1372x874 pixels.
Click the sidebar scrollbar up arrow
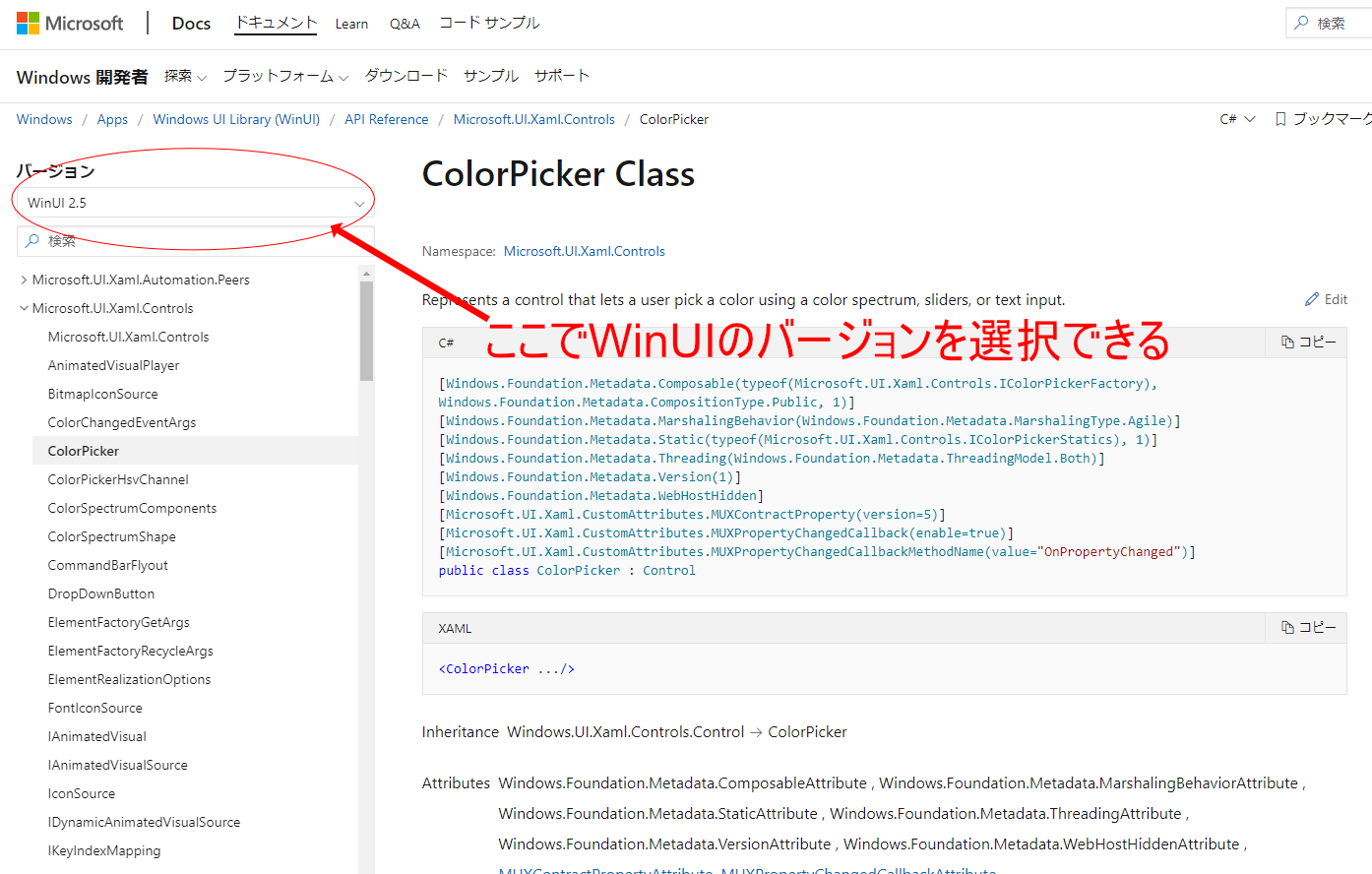pos(366,274)
